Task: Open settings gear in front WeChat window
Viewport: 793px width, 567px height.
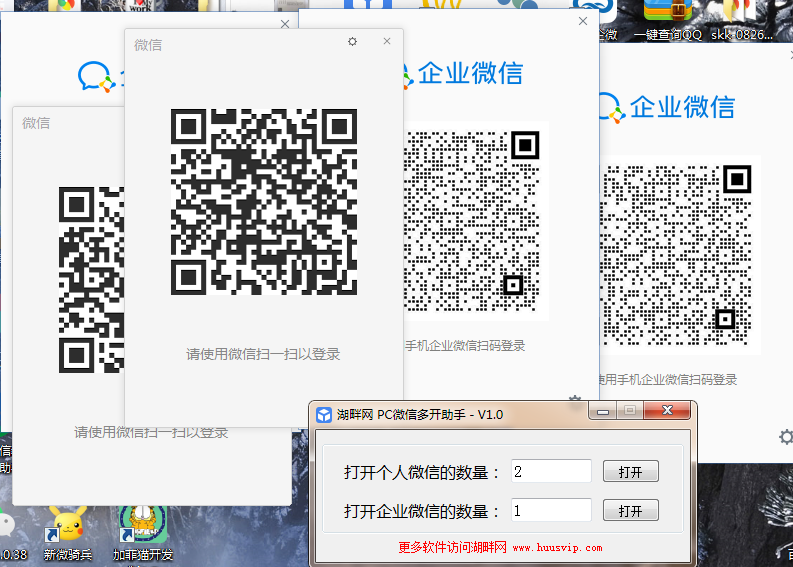Action: pyautogui.click(x=353, y=41)
